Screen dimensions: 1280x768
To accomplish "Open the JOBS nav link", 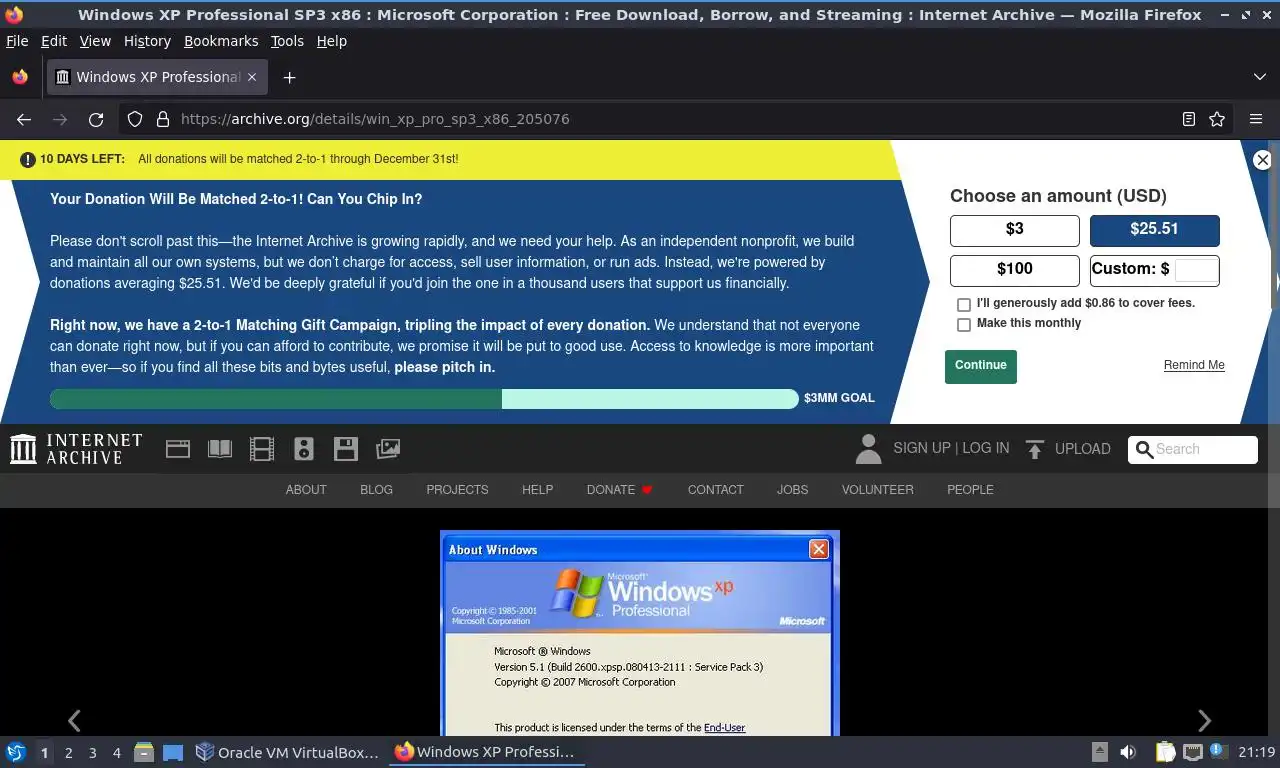I will pos(792,490).
